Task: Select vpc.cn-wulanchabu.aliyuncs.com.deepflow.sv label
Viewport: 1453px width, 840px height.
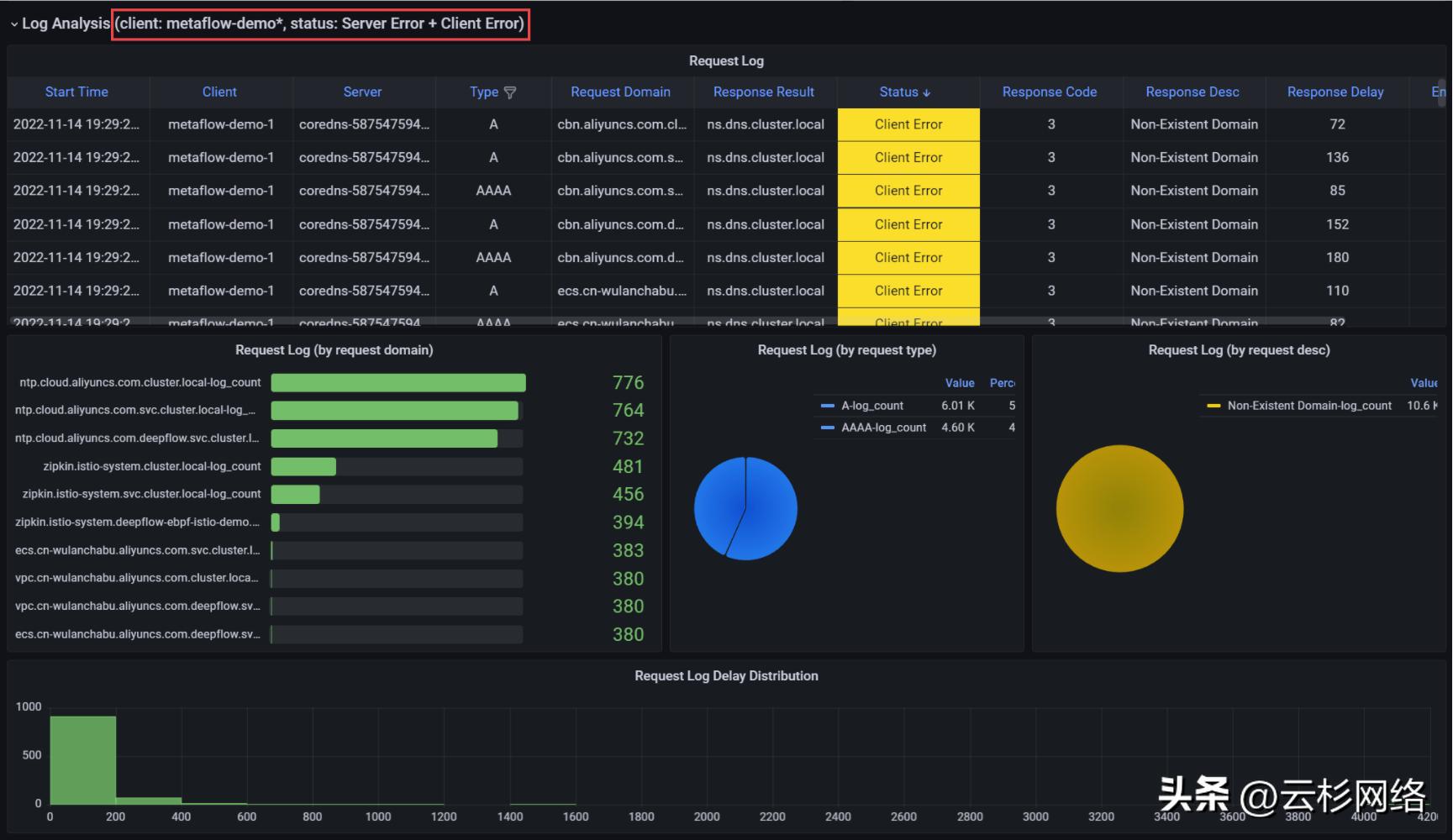Action: 138,606
